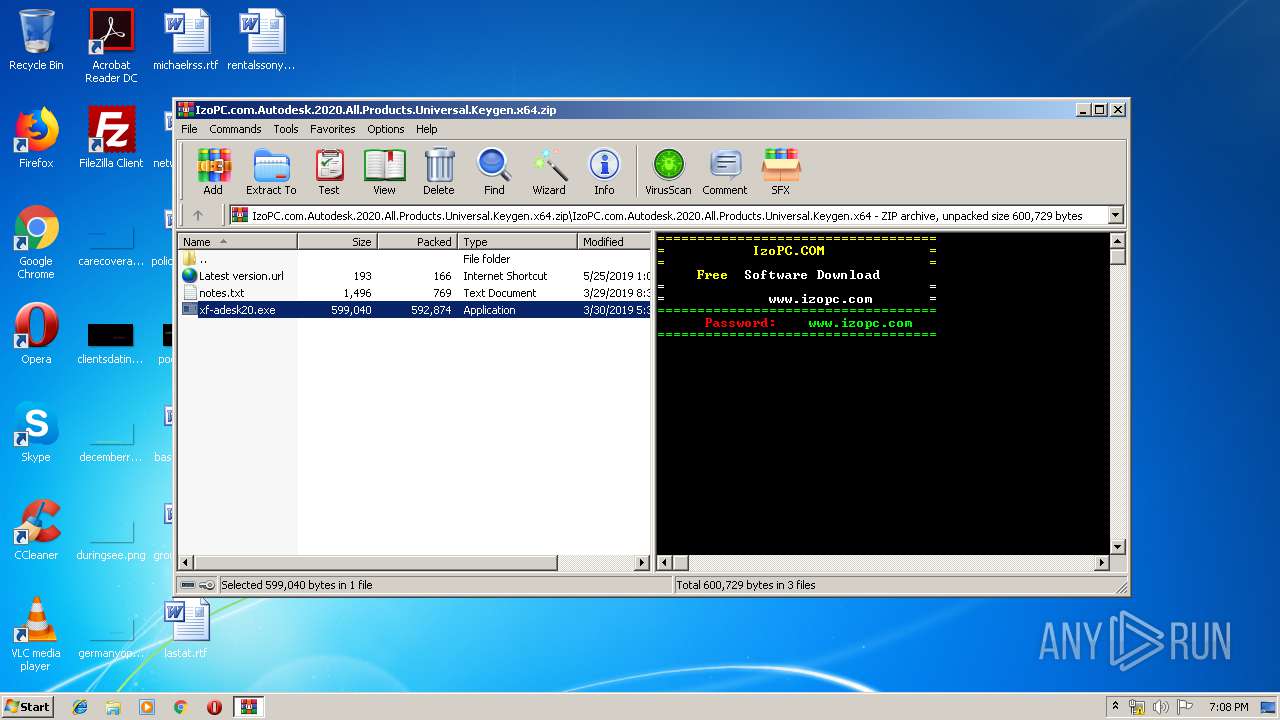
Task: Open the Comment toolbar icon
Action: (725, 171)
